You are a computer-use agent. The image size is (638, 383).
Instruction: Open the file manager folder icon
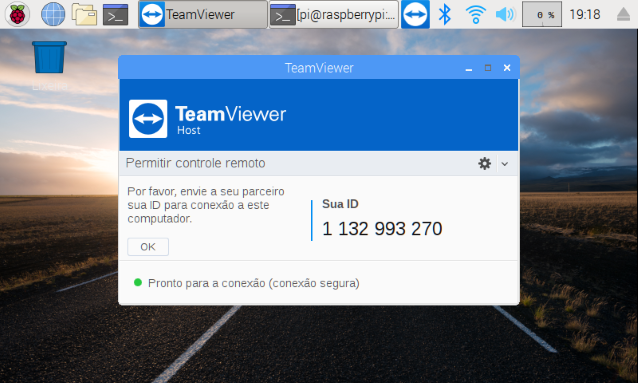(84, 14)
